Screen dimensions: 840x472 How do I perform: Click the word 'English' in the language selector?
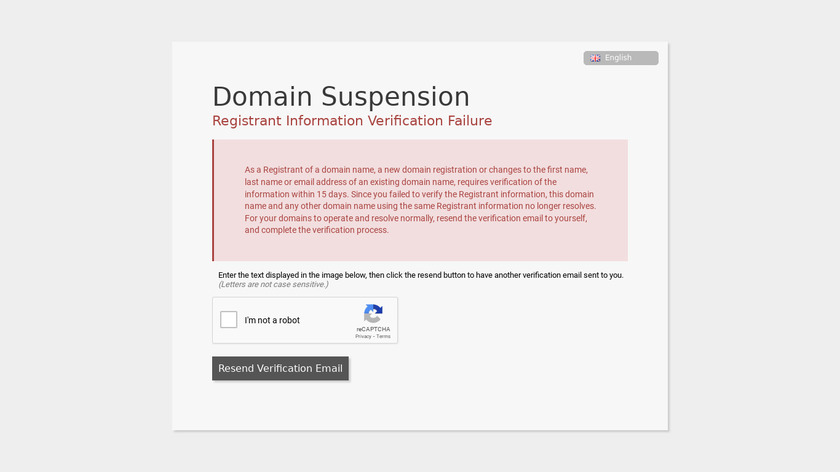coord(618,58)
